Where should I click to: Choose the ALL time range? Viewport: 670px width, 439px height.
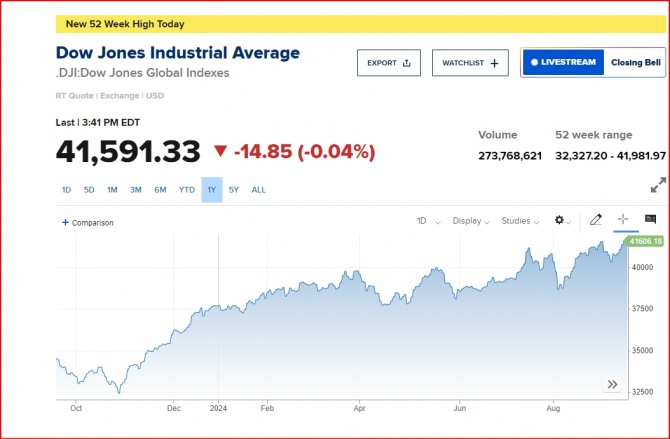coord(258,190)
